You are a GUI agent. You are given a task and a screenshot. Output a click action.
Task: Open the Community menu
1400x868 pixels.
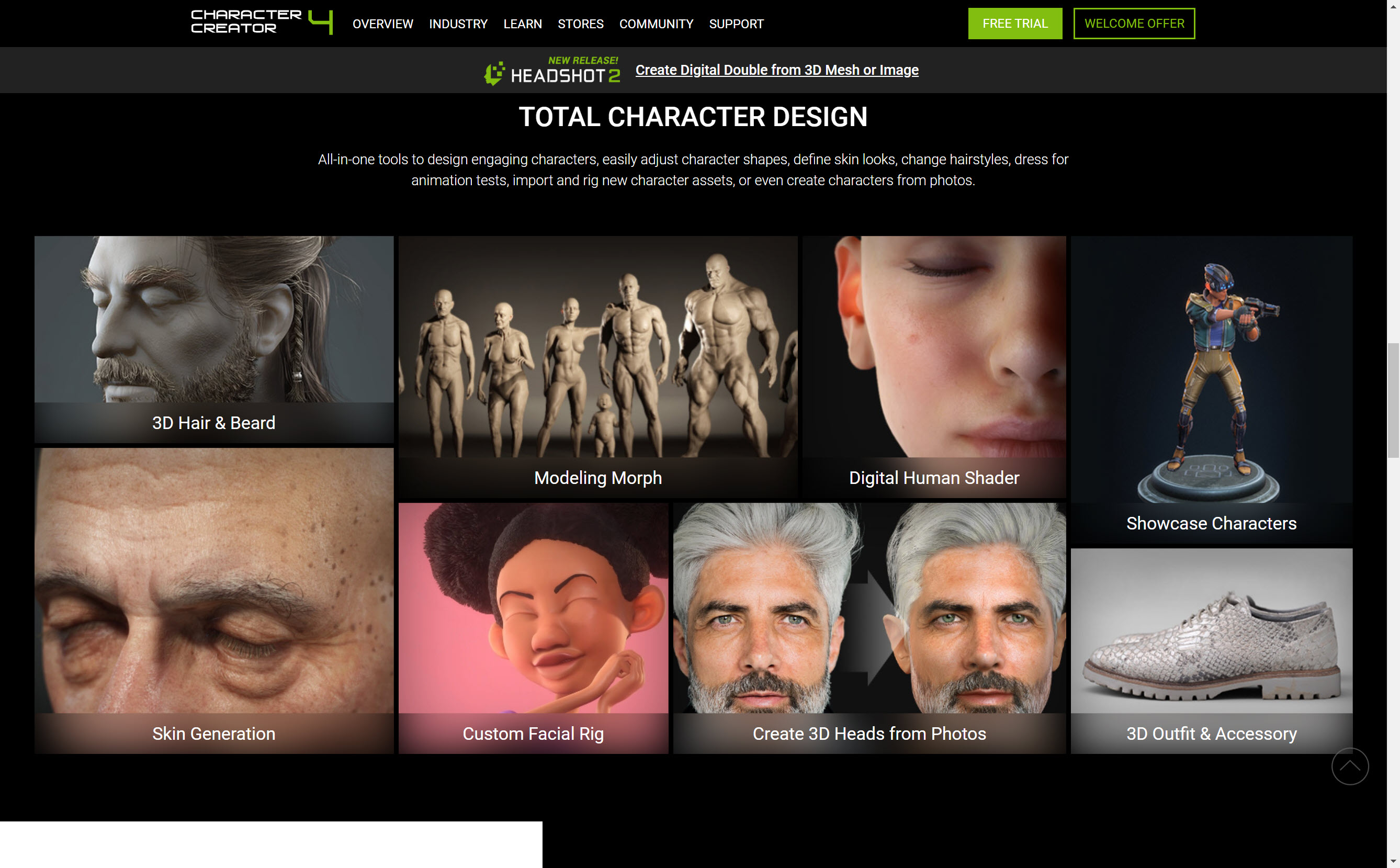[656, 24]
